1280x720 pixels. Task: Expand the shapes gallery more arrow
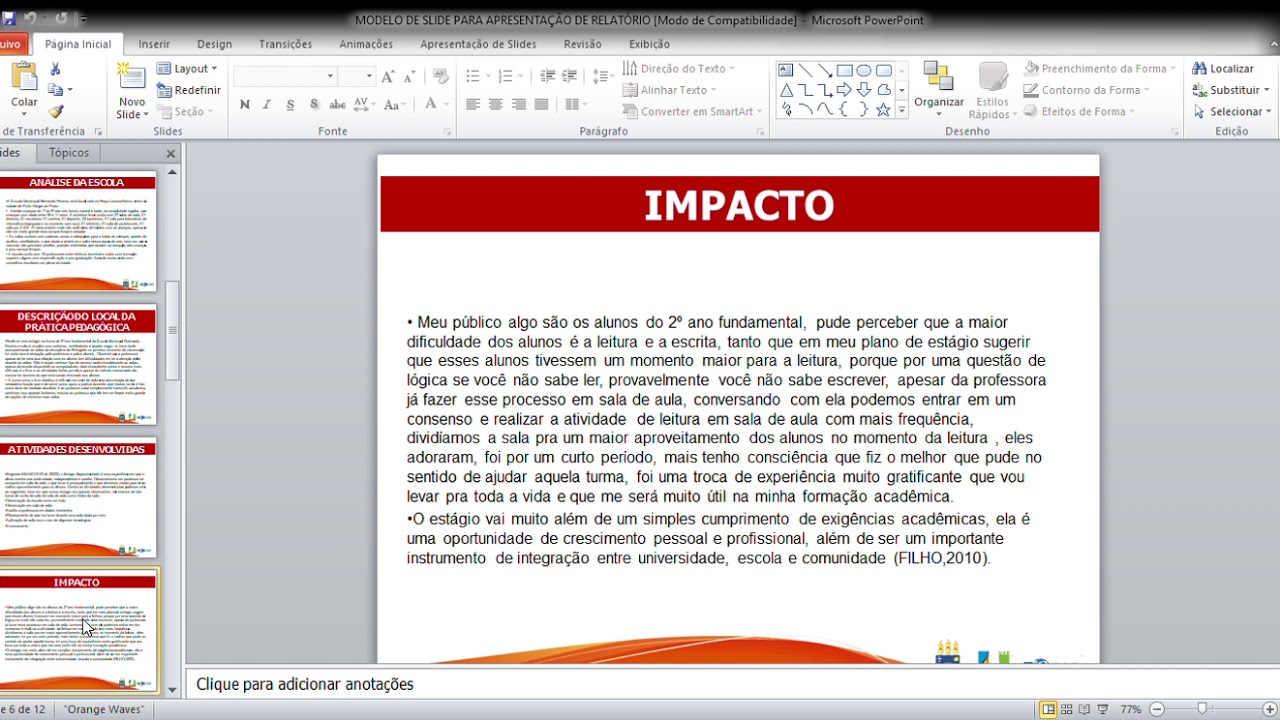click(x=902, y=110)
